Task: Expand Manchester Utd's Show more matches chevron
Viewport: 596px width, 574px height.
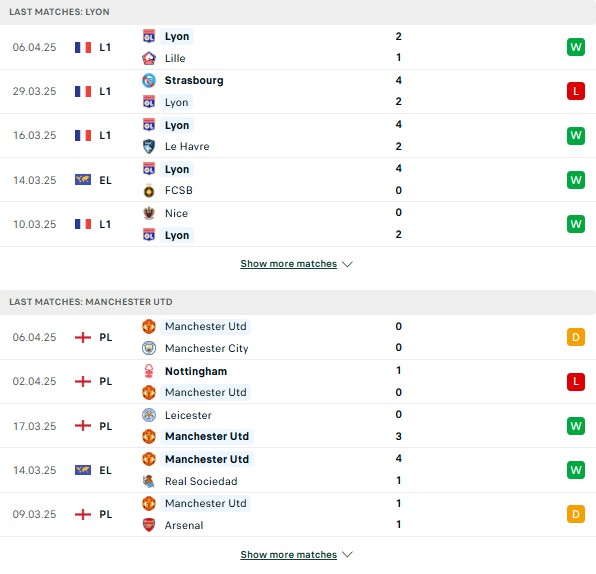Action: pos(347,555)
